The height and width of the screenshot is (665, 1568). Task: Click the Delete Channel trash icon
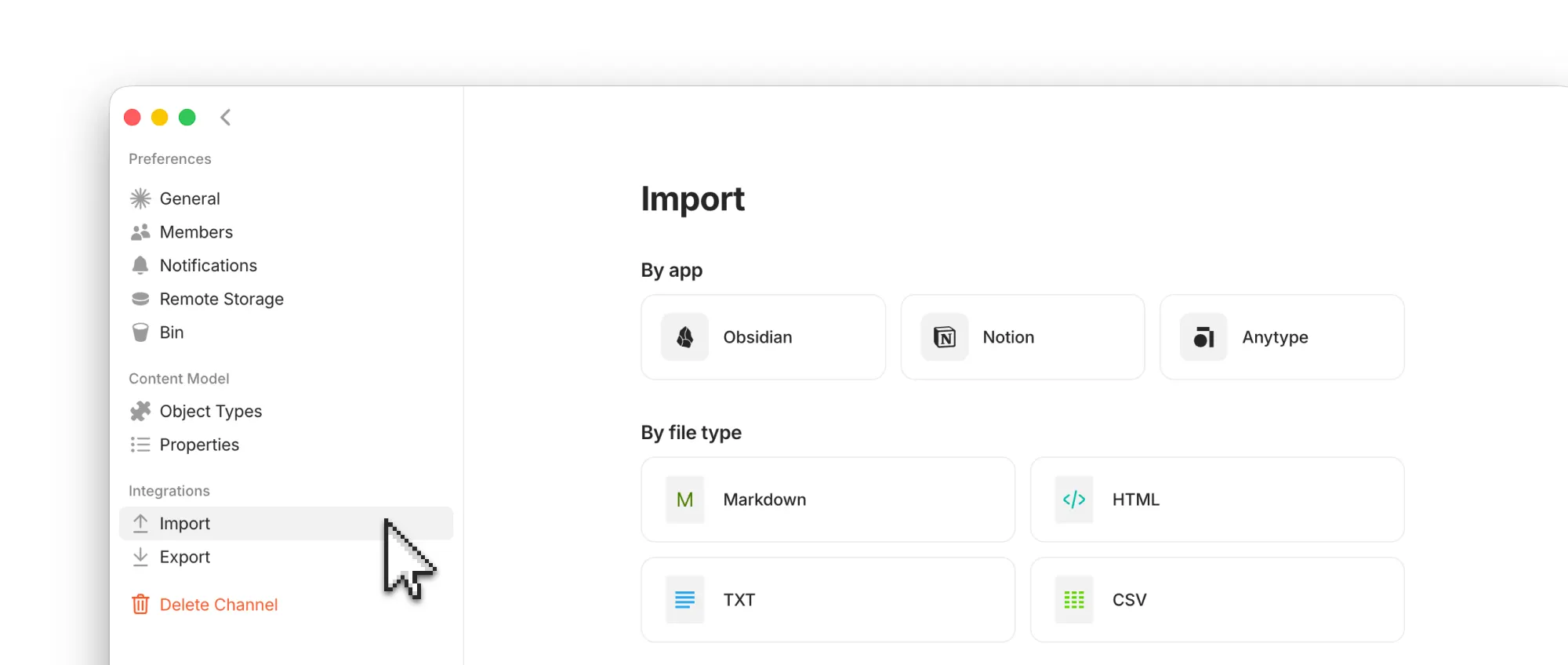[x=140, y=605]
